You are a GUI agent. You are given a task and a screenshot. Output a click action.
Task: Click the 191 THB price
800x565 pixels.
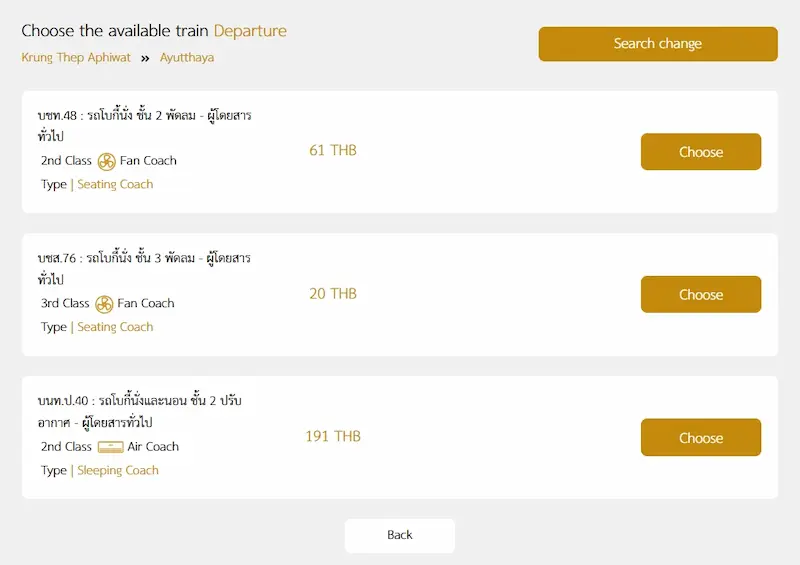coord(333,437)
